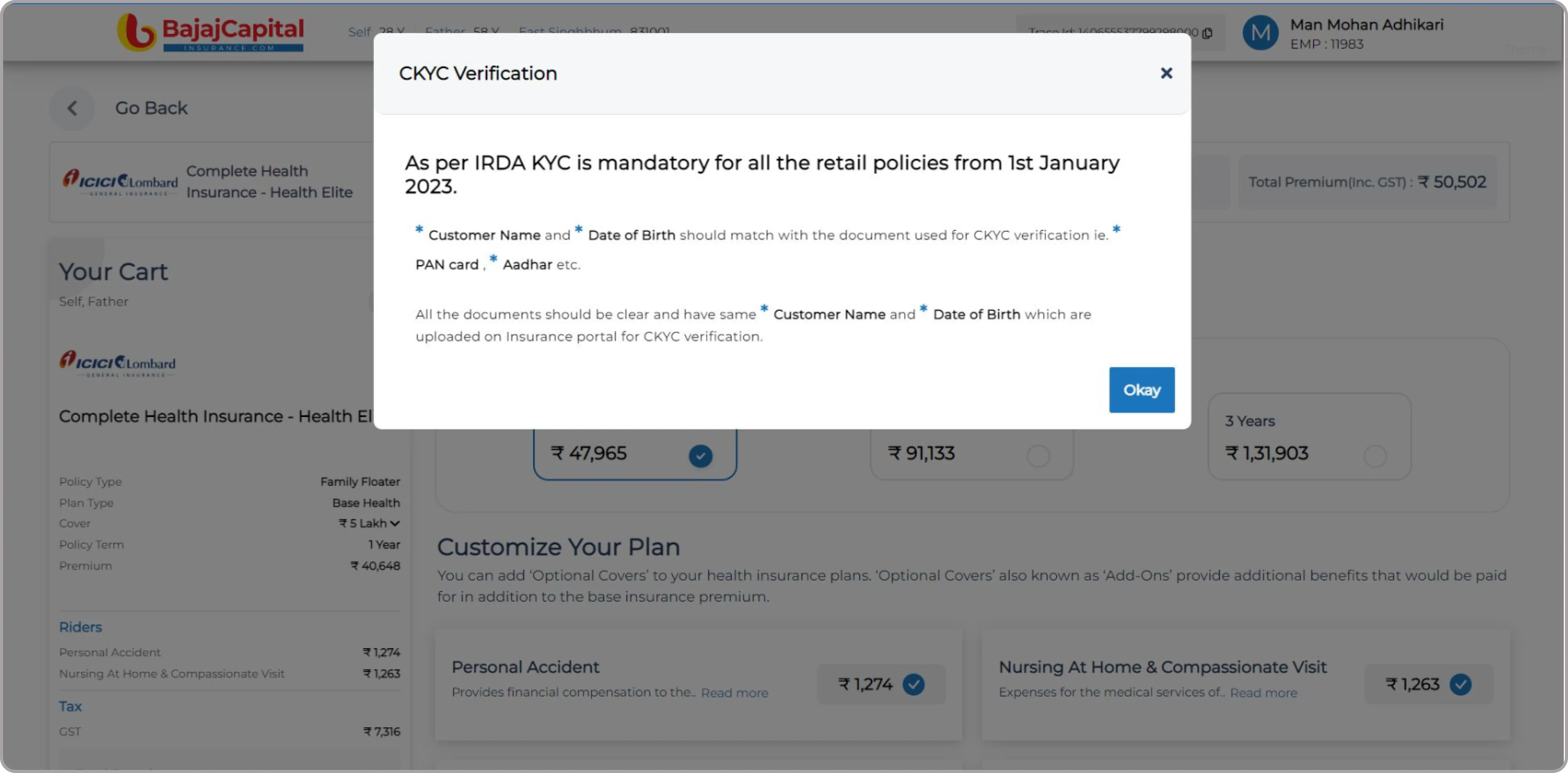Click the Premium ₹40,648 value
Image resolution: width=1568 pixels, height=773 pixels.
[375, 566]
